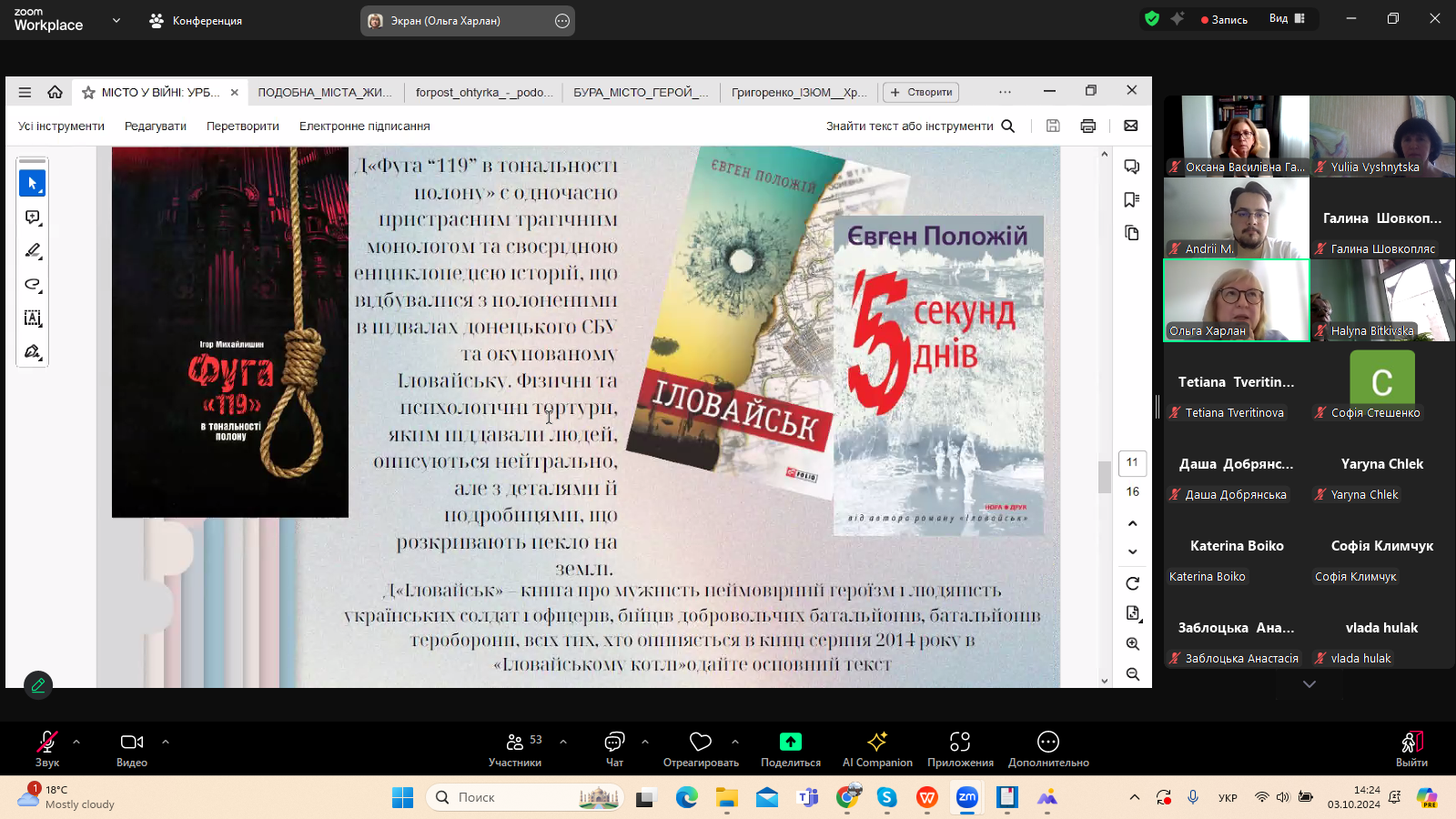The width and height of the screenshot is (1456, 819).
Task: Select the arrow selection tool in Acrobat
Action: (x=32, y=184)
